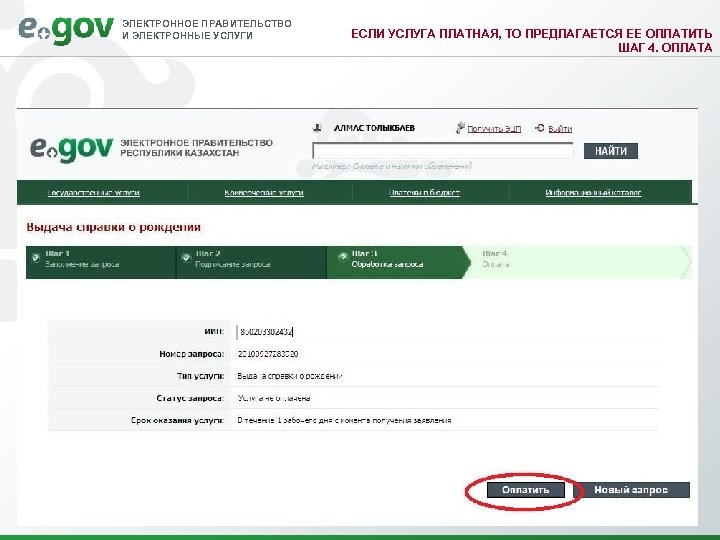
Task: Click the Оплатить payment button
Action: coord(525,490)
